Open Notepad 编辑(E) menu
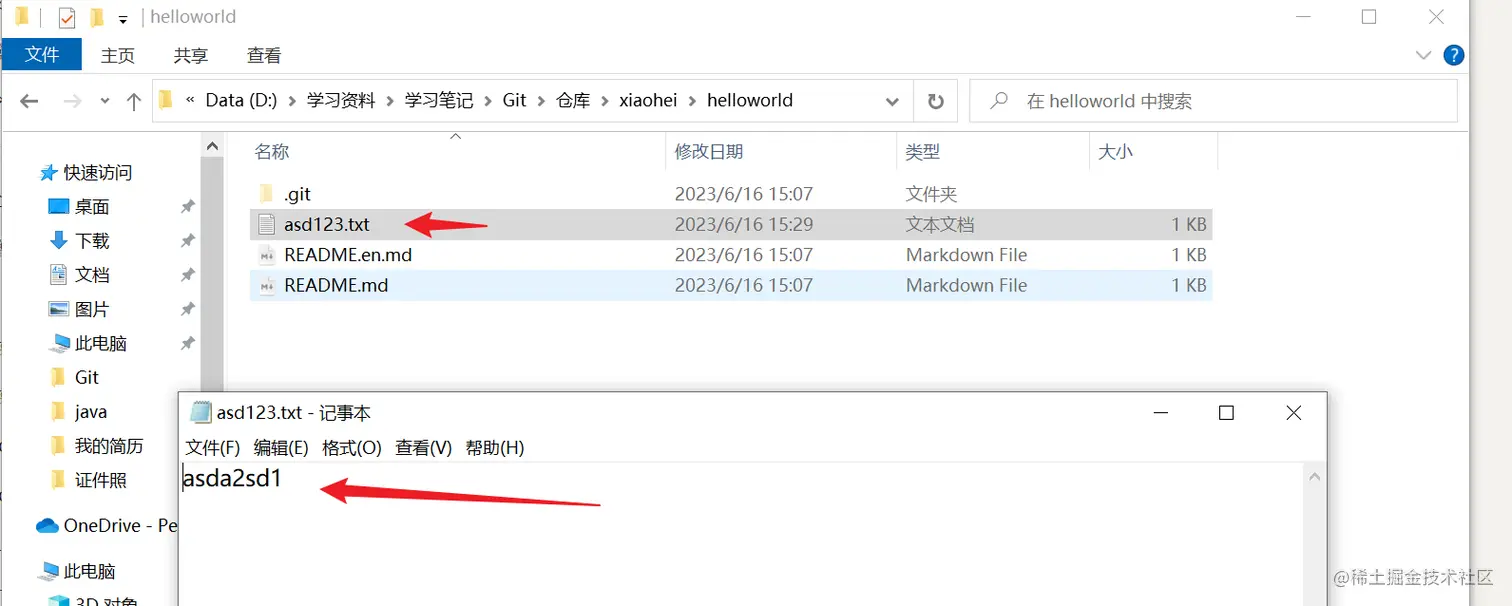The width and height of the screenshot is (1512, 606). click(281, 448)
